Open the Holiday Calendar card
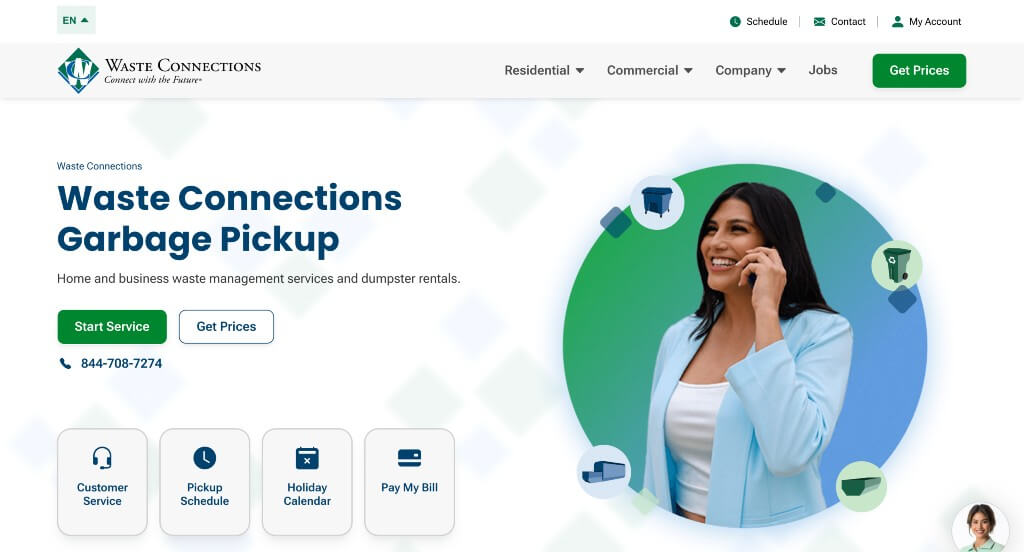 [x=307, y=482]
